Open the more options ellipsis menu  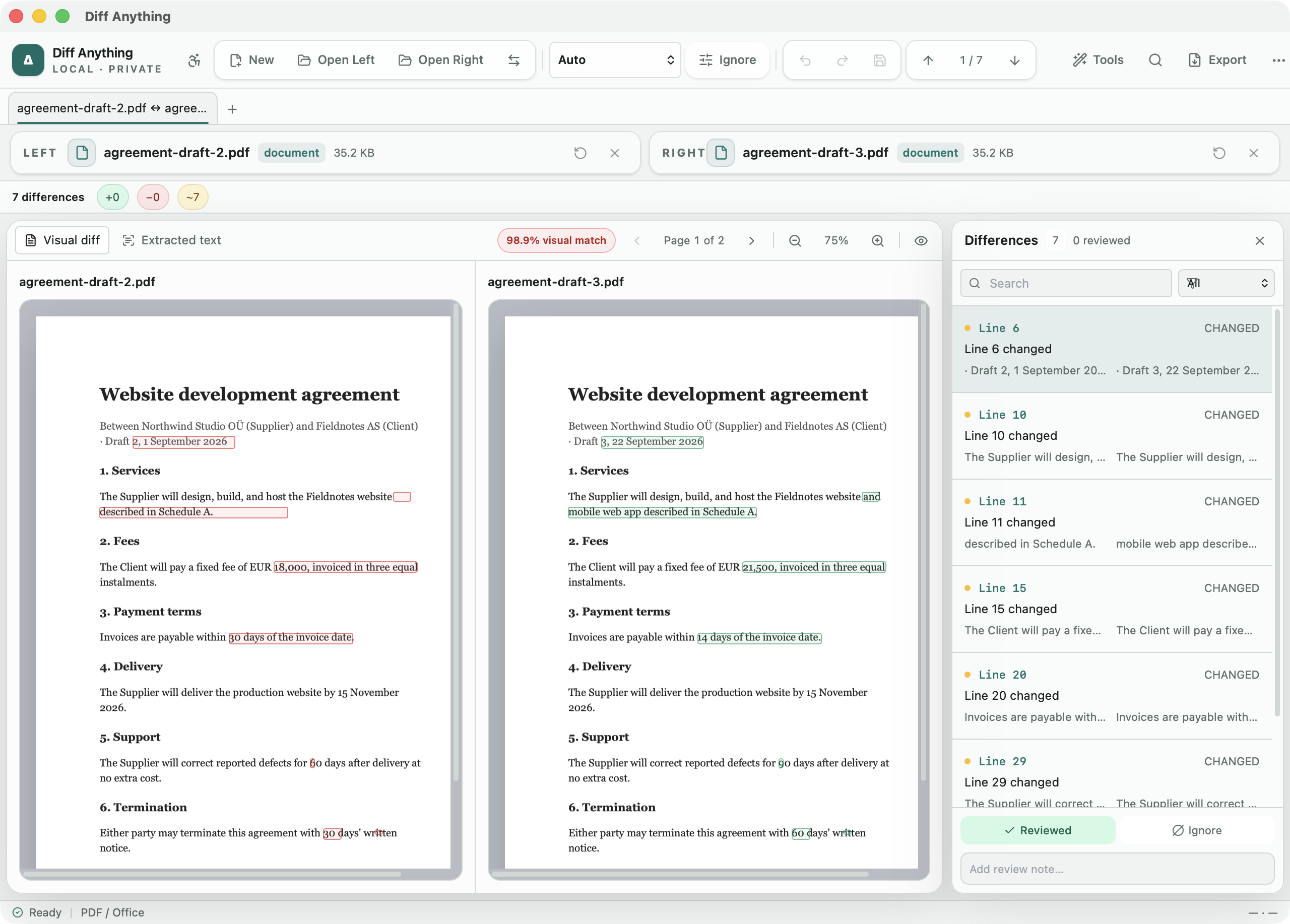tap(1278, 60)
